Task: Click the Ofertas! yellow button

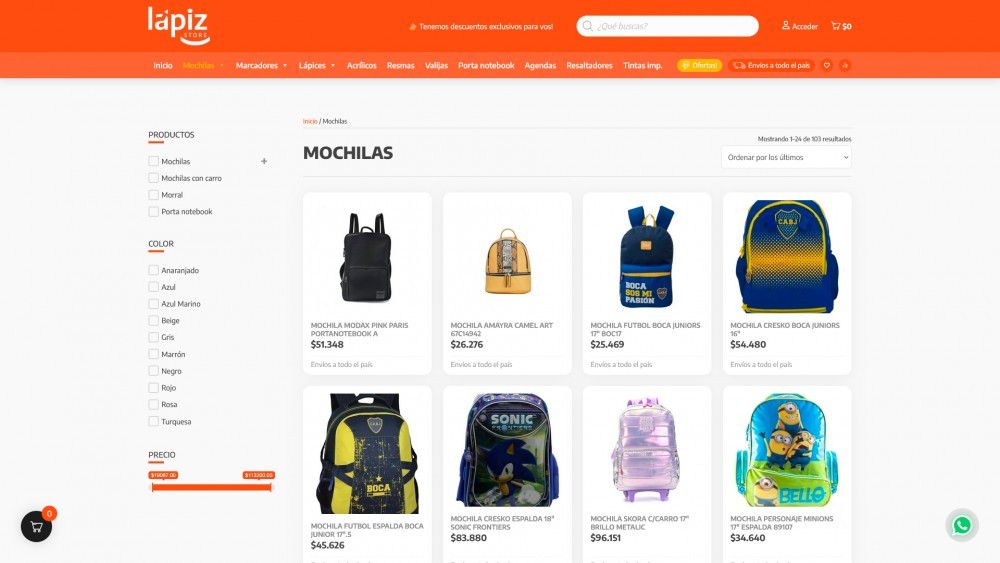Action: click(x=700, y=65)
